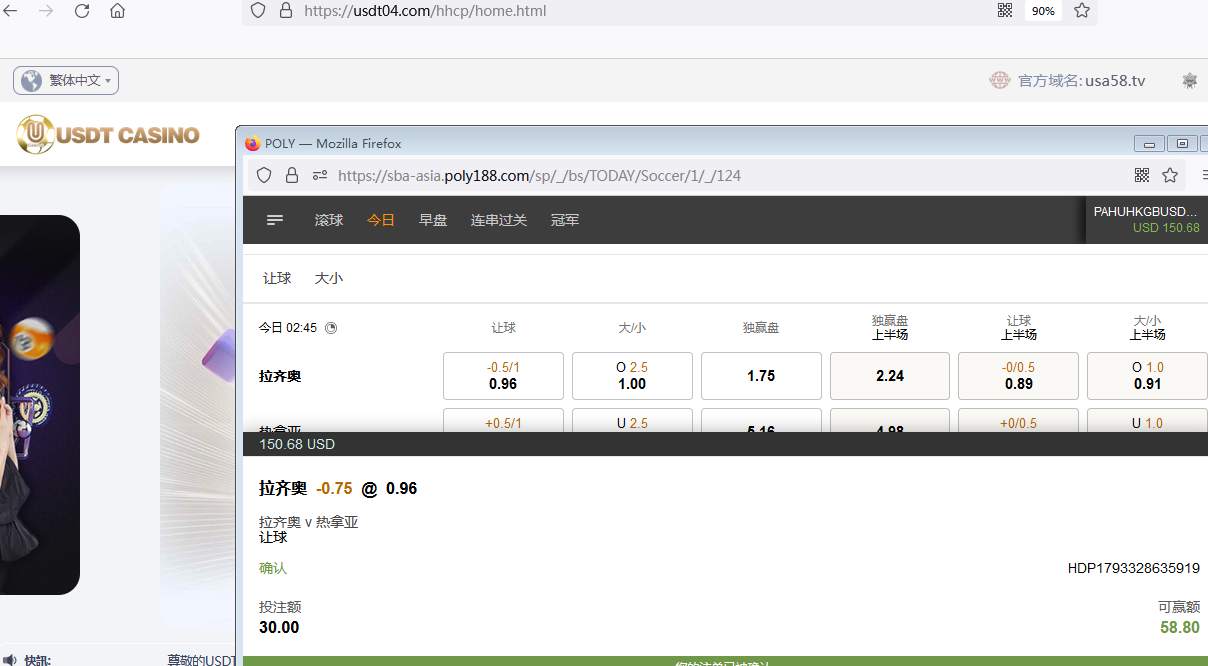Open 连串过关 tab
The height and width of the screenshot is (666, 1208).
[499, 220]
